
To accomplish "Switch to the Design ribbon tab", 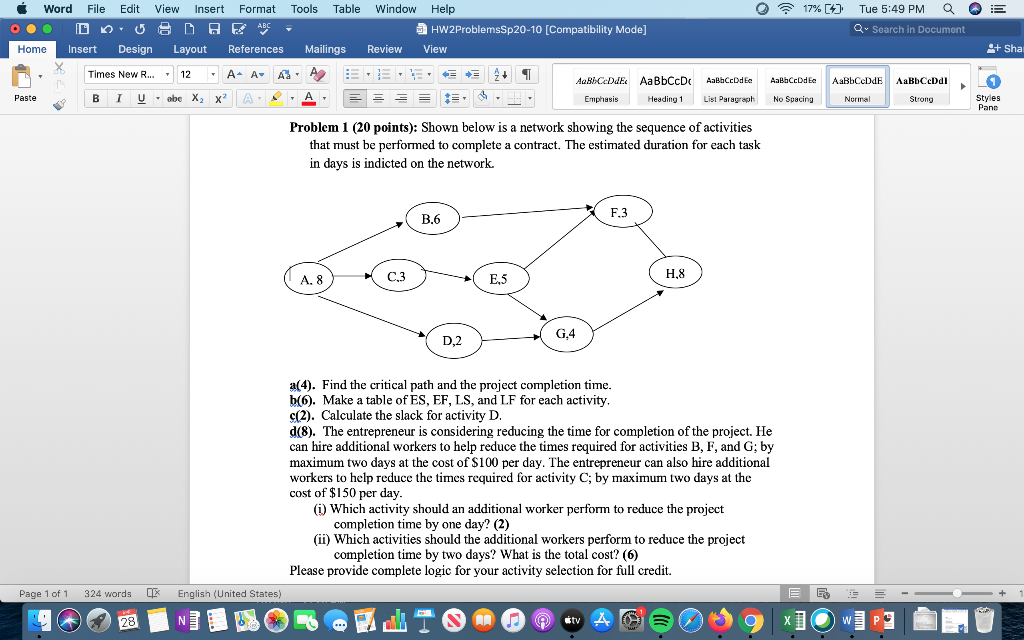I will point(135,49).
